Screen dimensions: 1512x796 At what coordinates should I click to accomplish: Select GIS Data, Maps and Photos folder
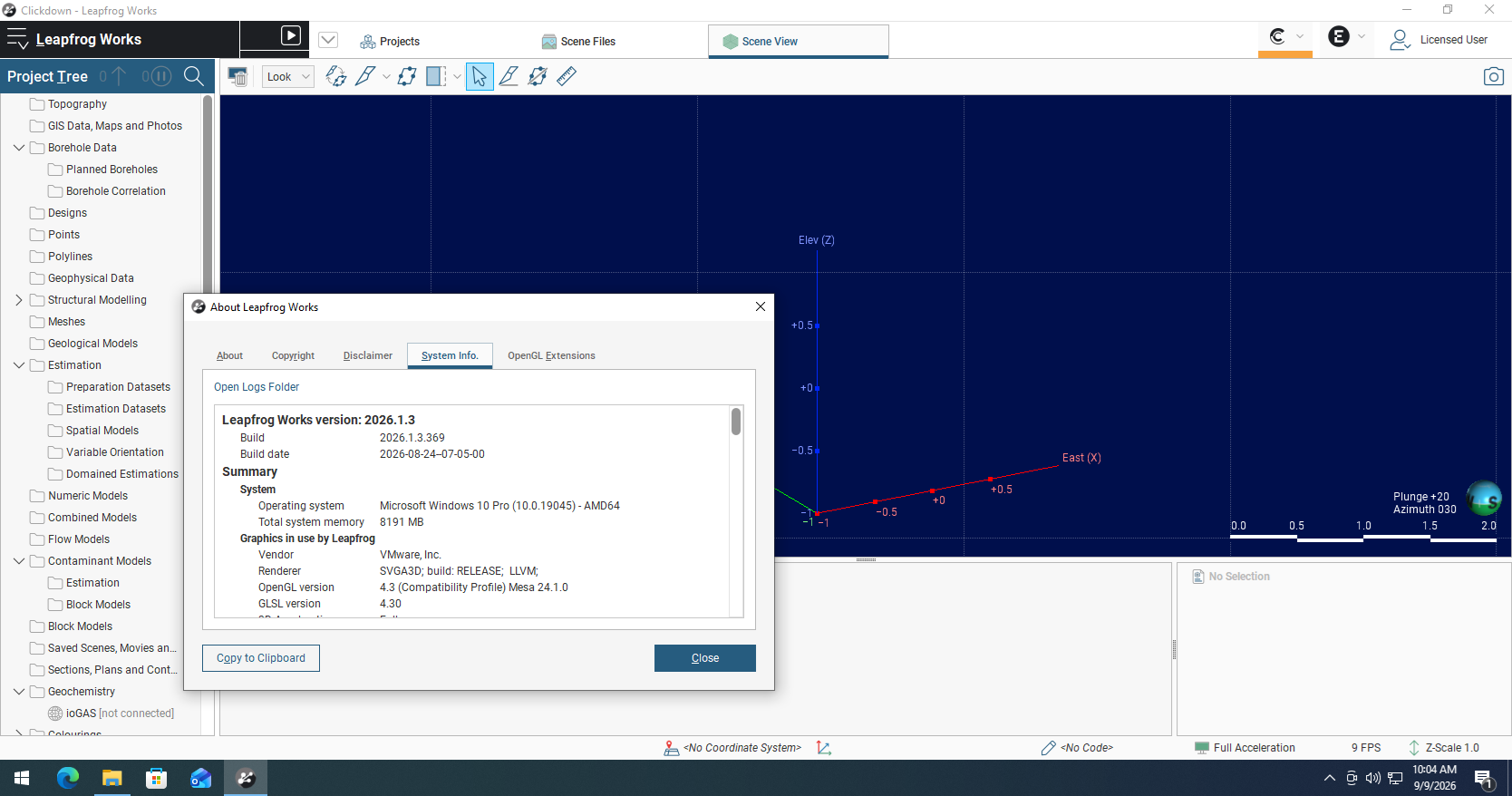pos(115,126)
